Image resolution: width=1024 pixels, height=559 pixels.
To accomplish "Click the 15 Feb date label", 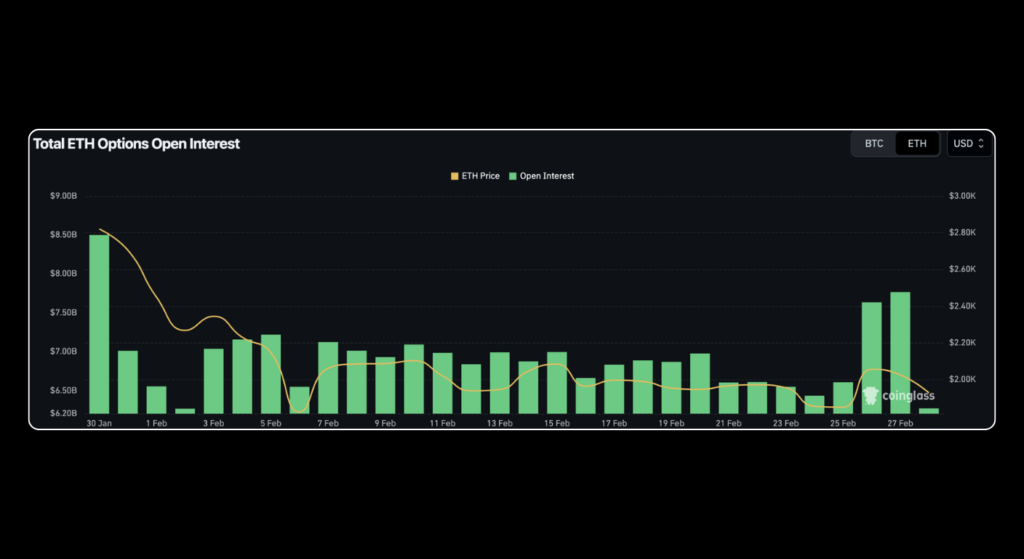I will coord(557,423).
